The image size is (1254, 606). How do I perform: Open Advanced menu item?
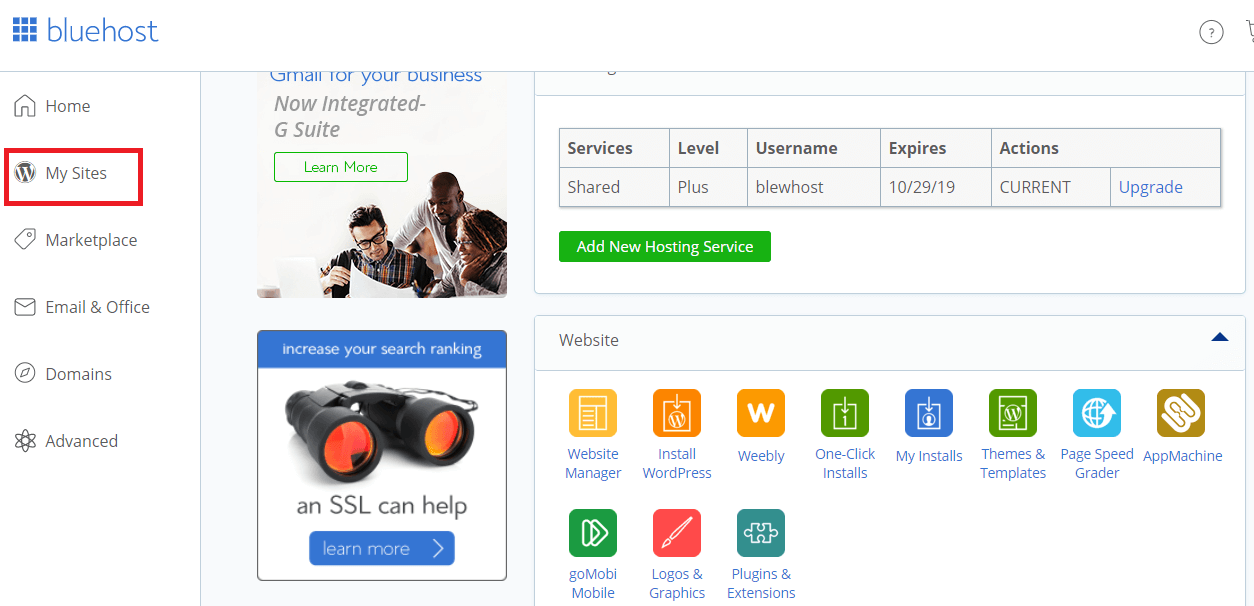tap(81, 441)
